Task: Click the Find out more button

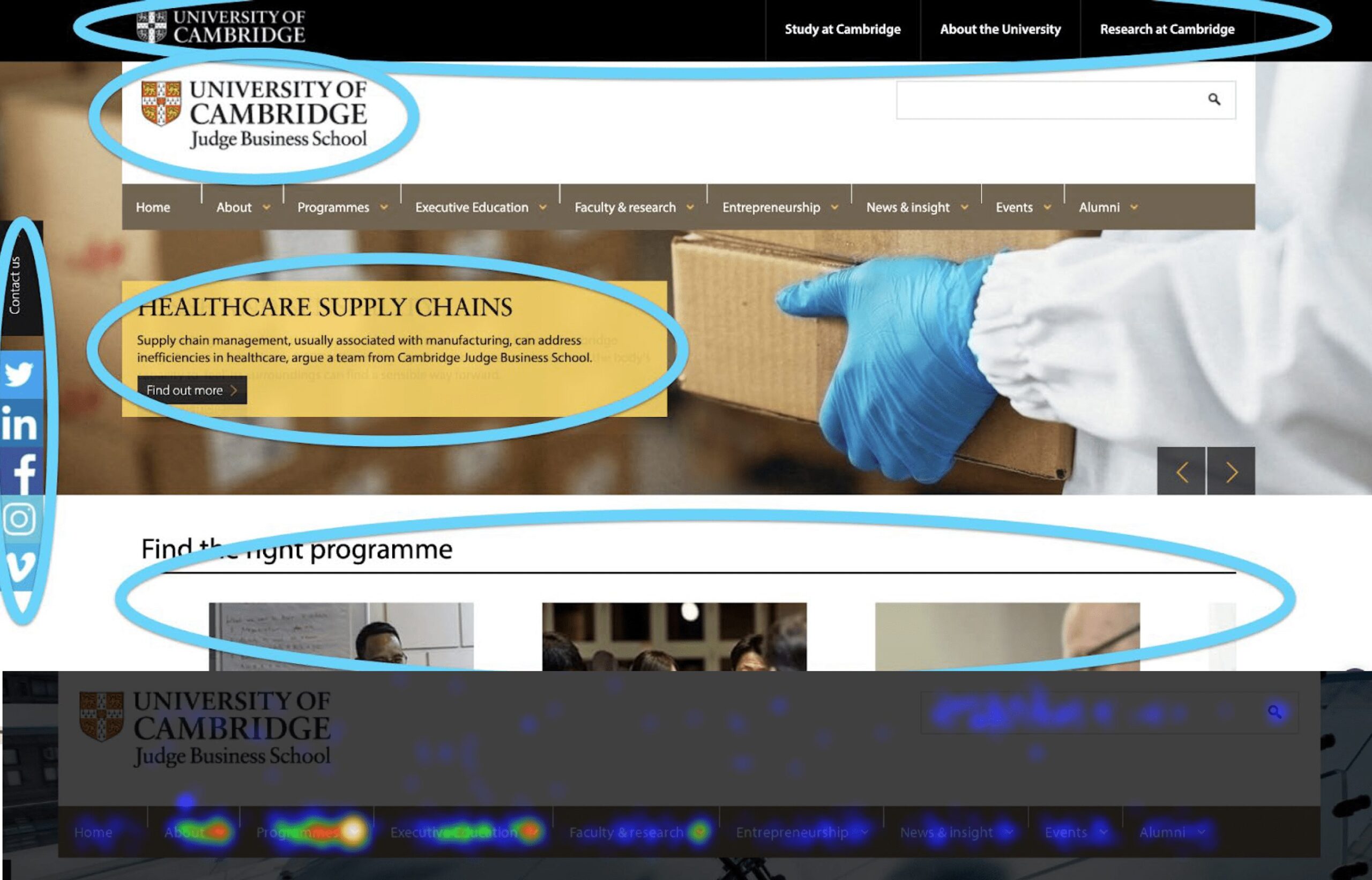Action: [x=191, y=390]
